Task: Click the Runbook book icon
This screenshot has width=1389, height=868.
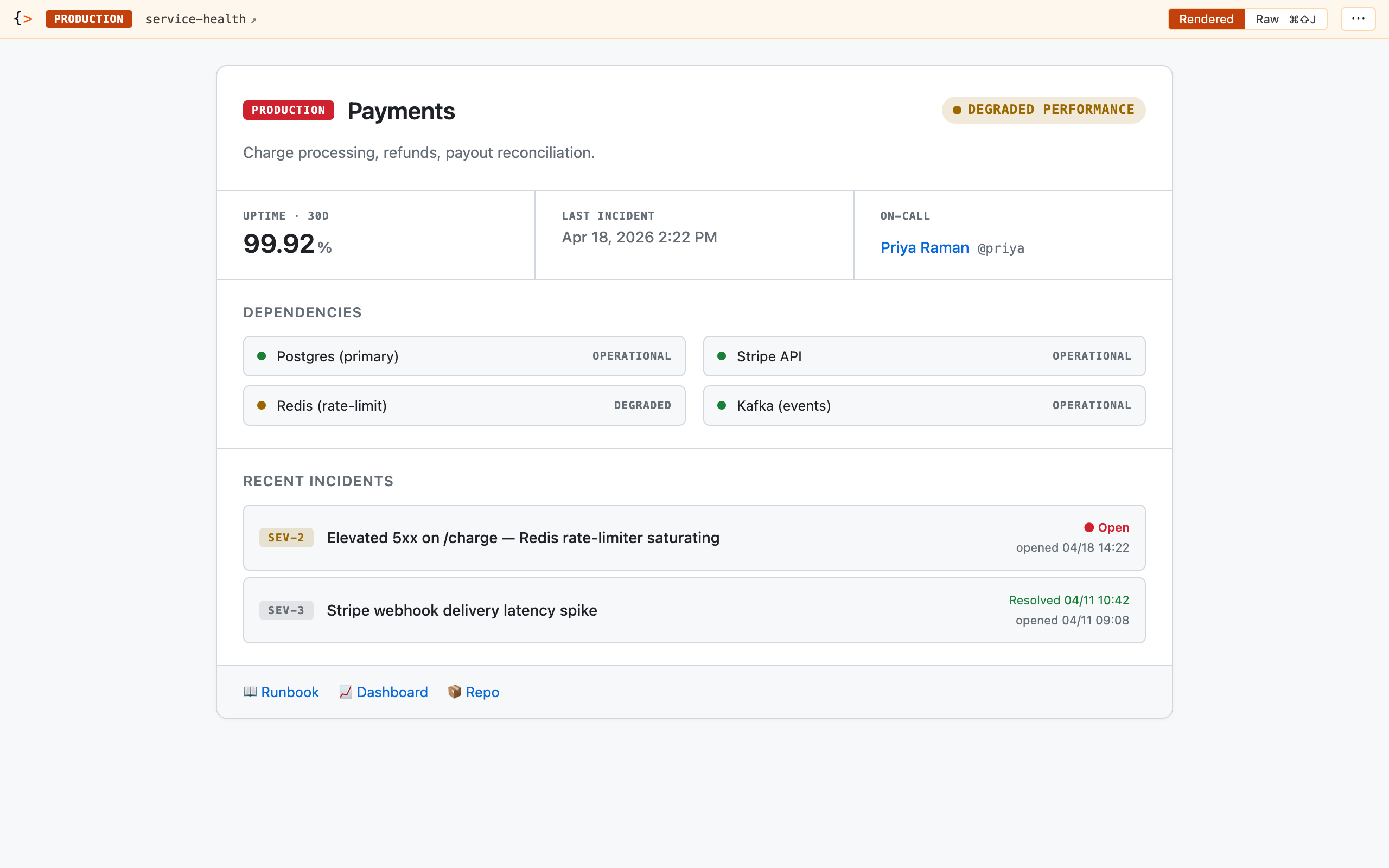Action: (x=249, y=692)
